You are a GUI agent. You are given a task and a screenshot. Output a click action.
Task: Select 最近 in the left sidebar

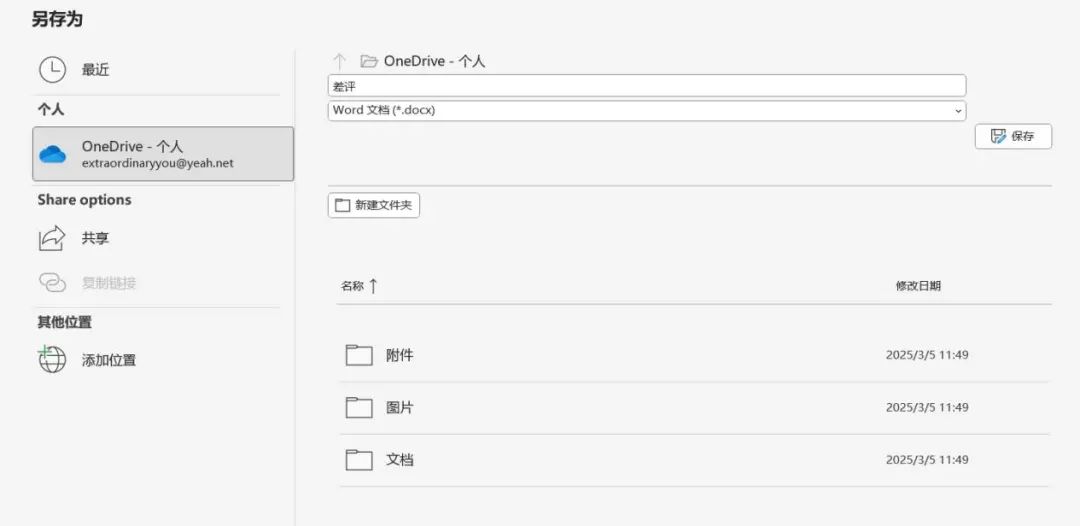[96, 70]
